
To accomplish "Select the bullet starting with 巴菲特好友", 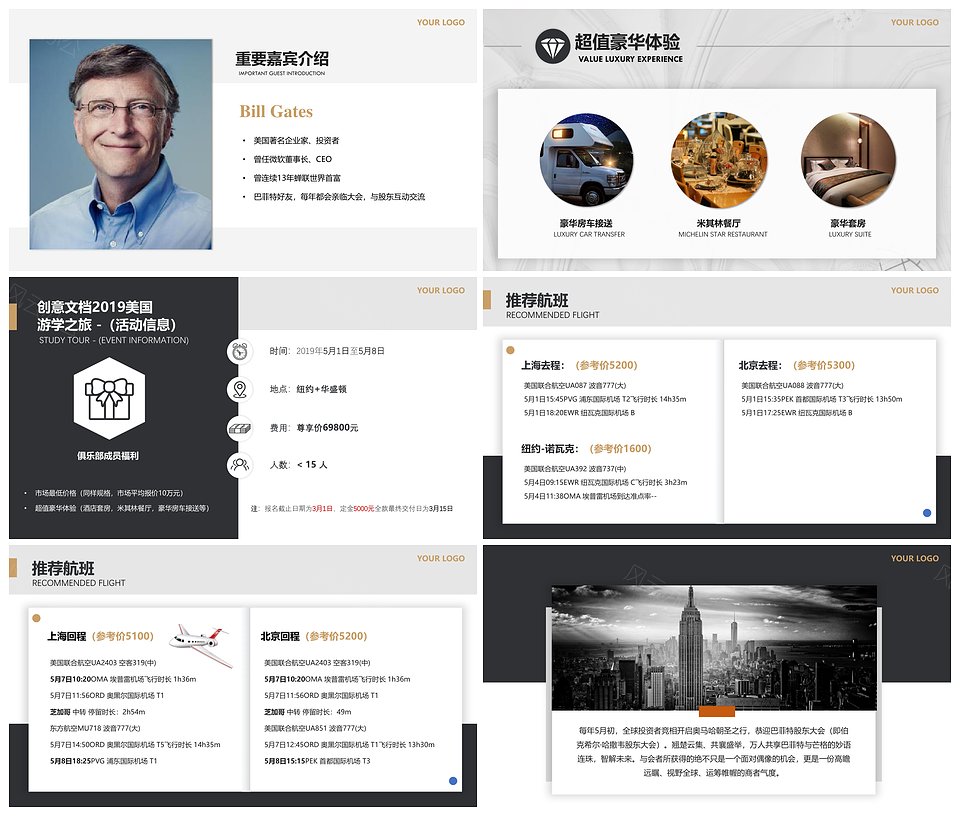I will (x=339, y=197).
